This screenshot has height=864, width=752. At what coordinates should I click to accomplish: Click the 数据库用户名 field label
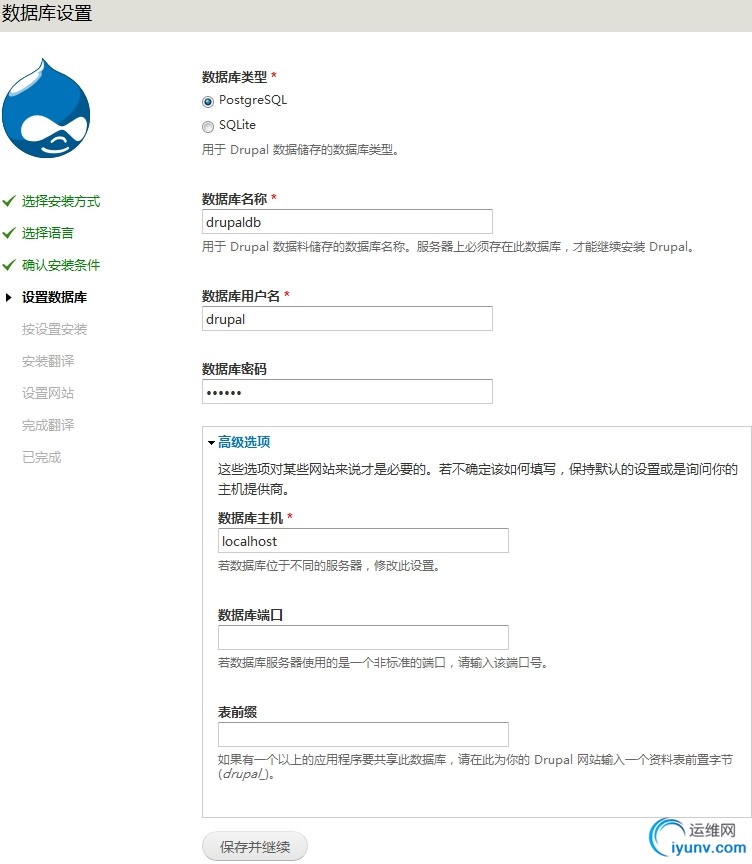pyautogui.click(x=241, y=296)
